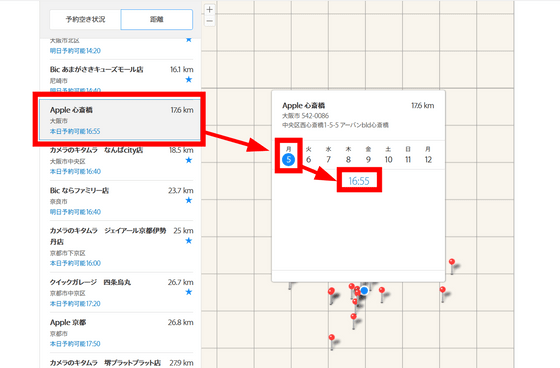Viewport: 560px width, 368px height.
Task: Click 本日予約可能 16:00 availability link
Action: [x=75, y=263]
